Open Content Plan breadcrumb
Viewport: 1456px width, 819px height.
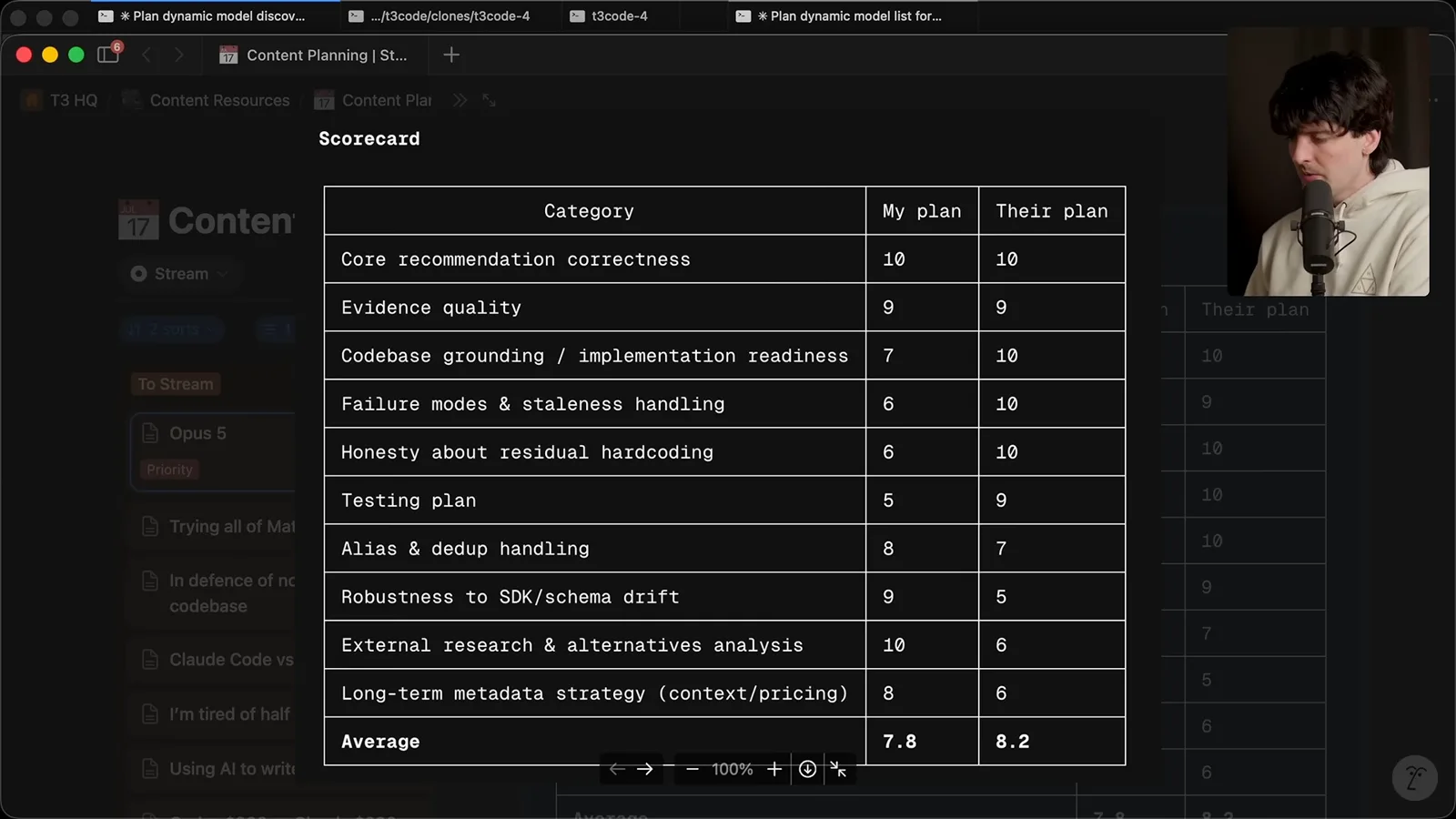click(373, 100)
